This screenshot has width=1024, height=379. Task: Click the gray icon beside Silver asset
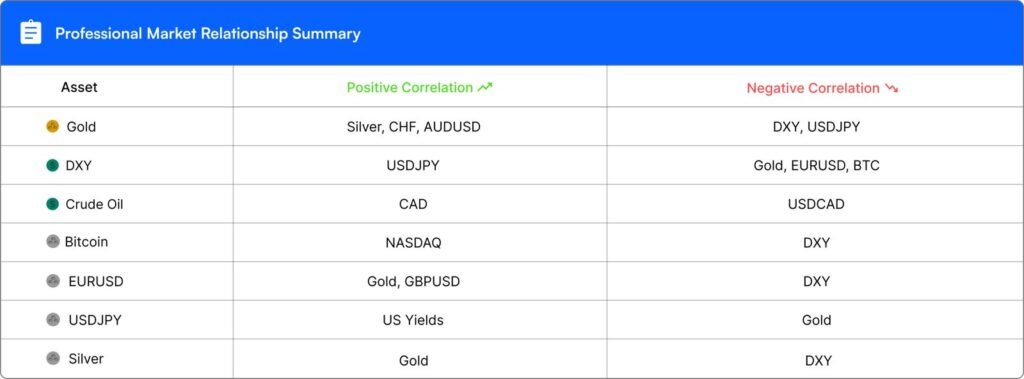coord(53,359)
